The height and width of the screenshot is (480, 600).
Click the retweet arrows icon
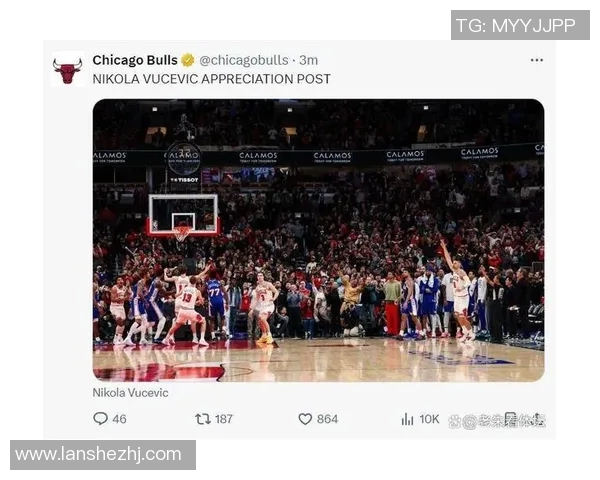point(203,419)
